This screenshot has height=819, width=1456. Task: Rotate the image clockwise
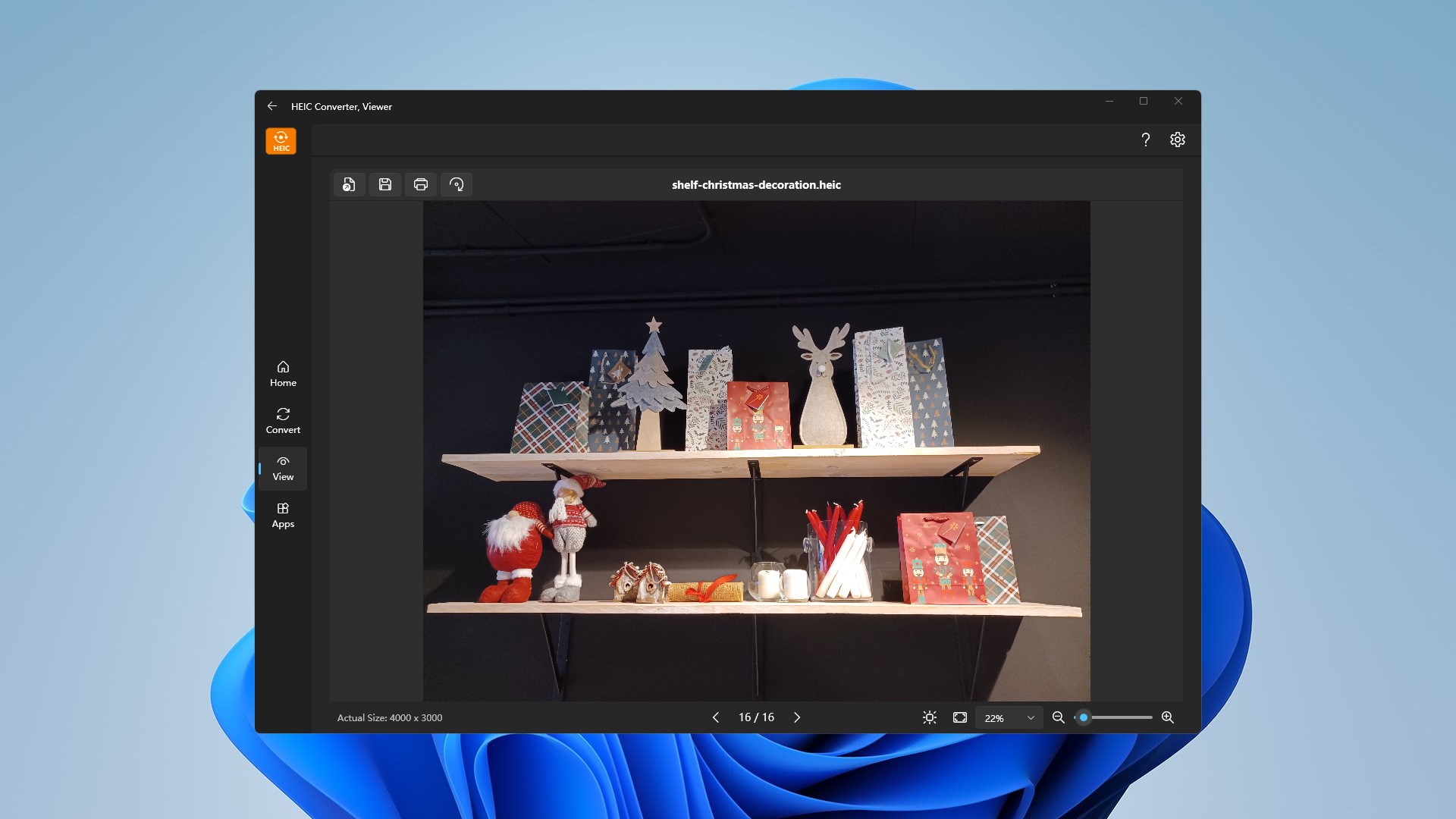(457, 184)
